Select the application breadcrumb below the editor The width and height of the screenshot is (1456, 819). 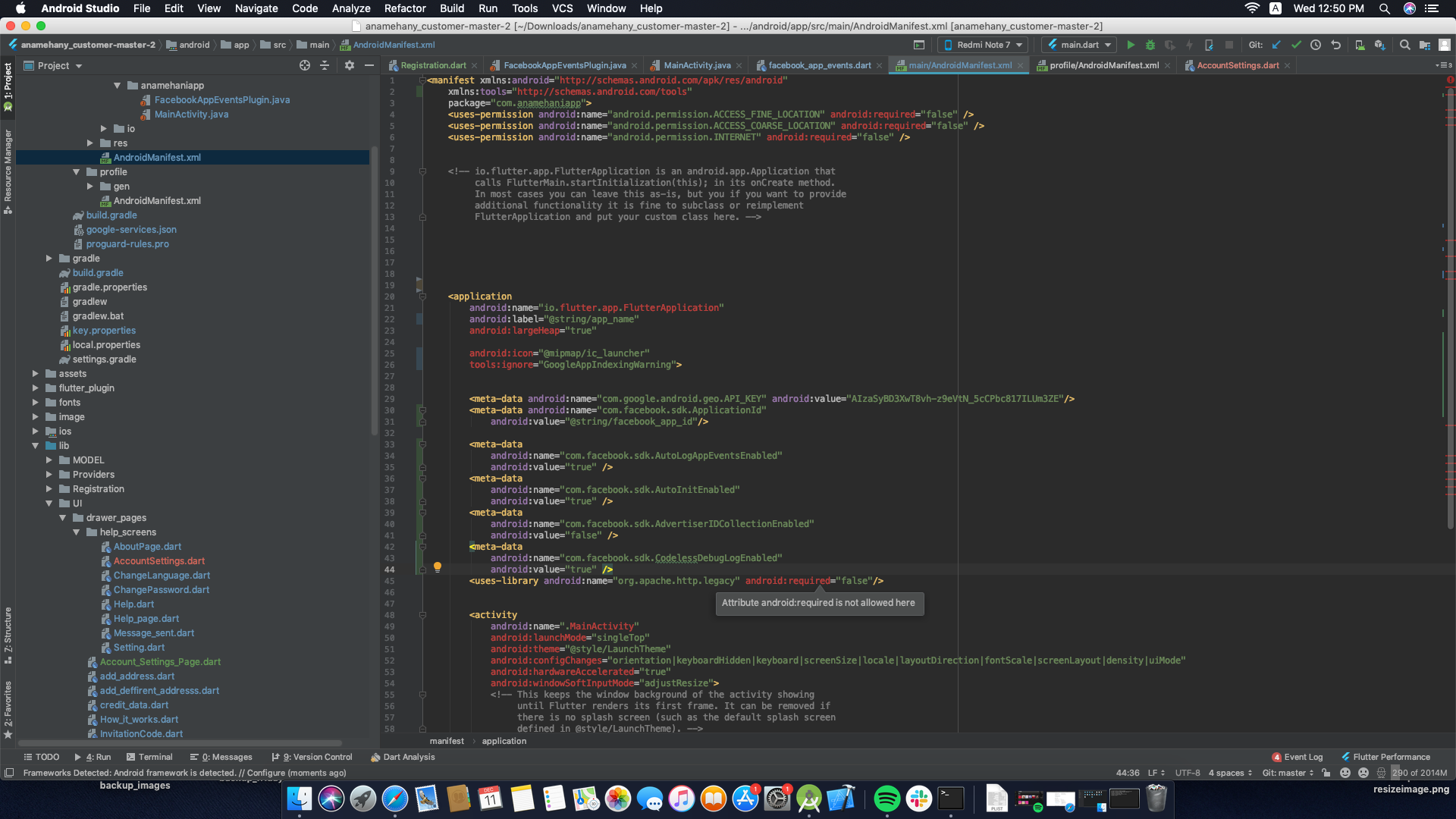coord(503,741)
